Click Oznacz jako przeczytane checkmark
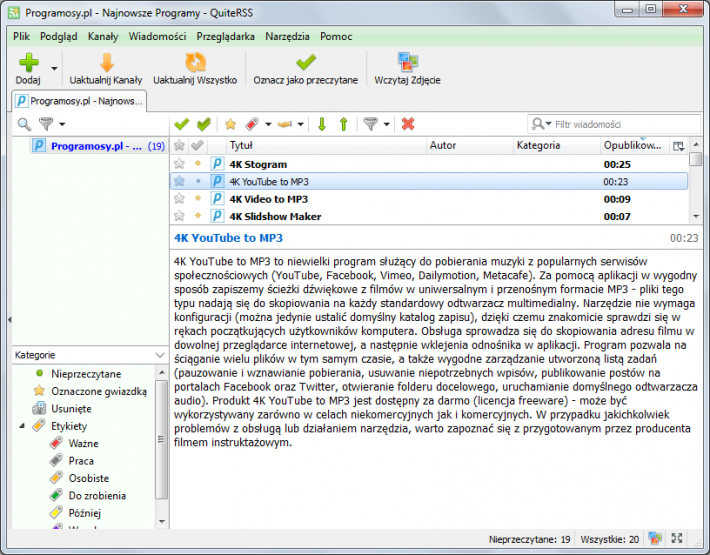 point(306,62)
